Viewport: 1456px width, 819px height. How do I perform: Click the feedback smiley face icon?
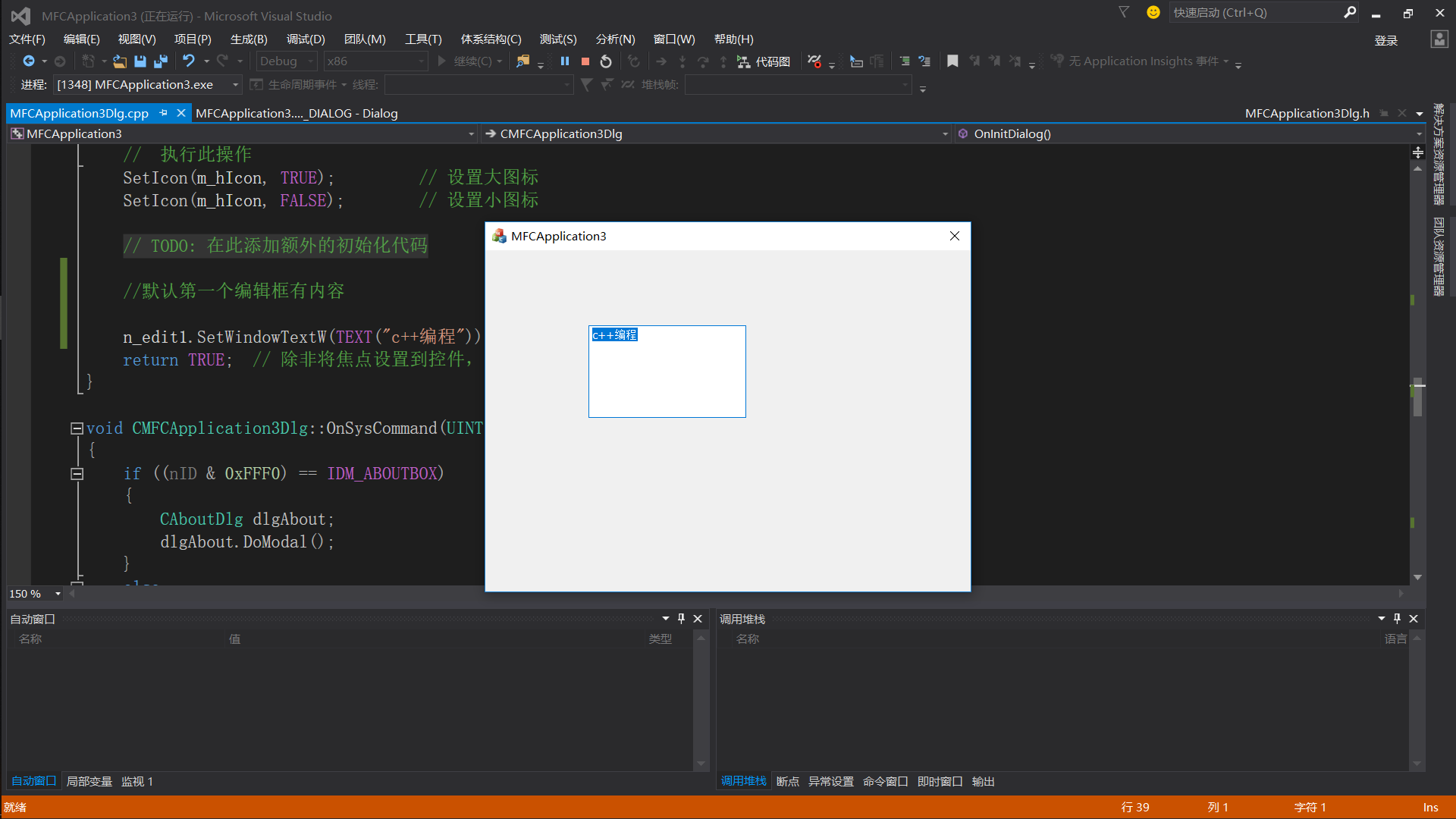coord(1153,12)
